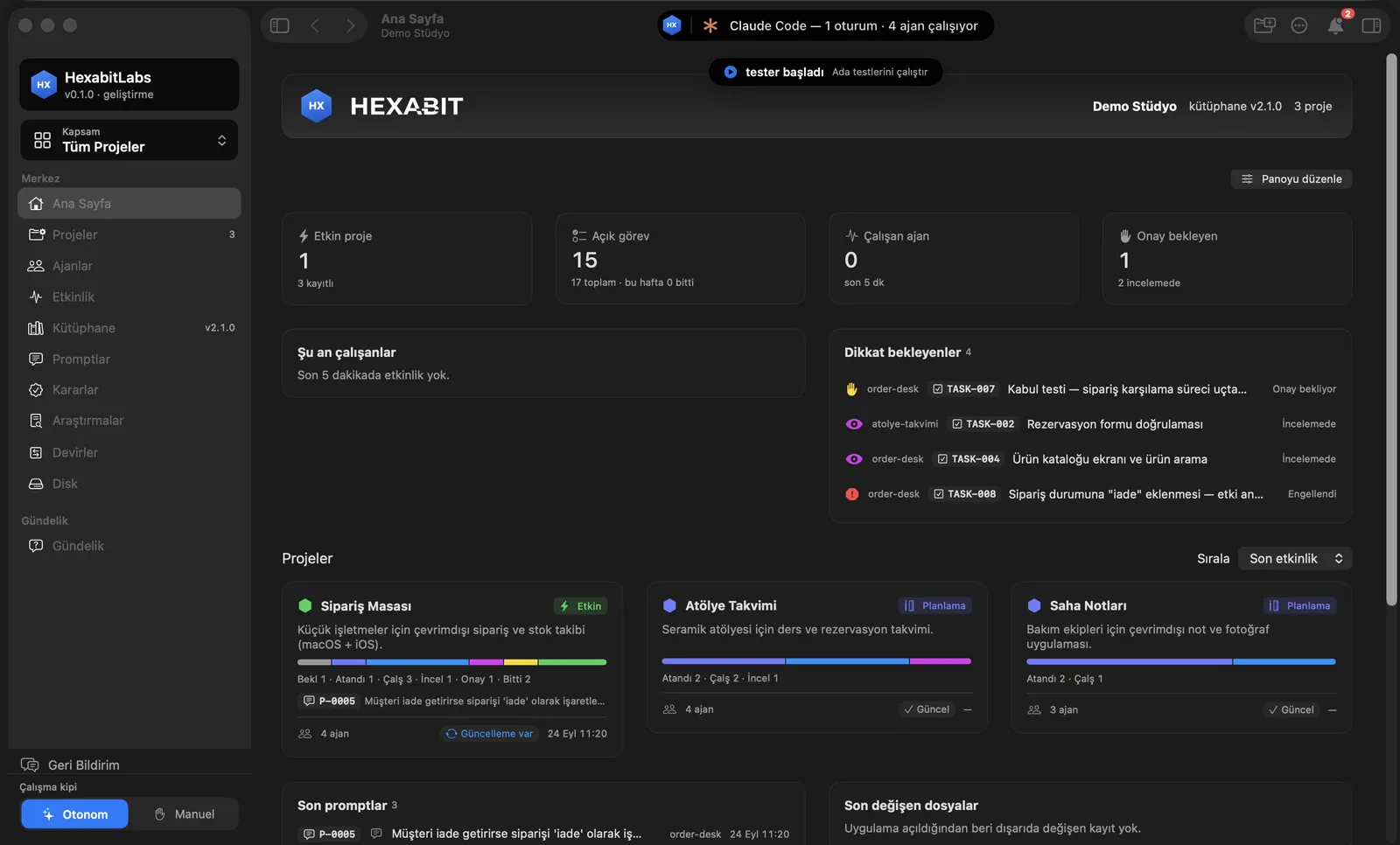This screenshot has height=845, width=1400.
Task: Click the Geri Bildirim feedback icon
Action: point(30,765)
